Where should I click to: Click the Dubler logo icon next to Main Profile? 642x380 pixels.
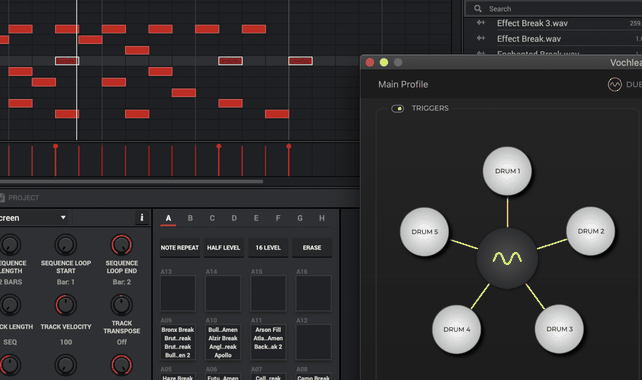614,84
